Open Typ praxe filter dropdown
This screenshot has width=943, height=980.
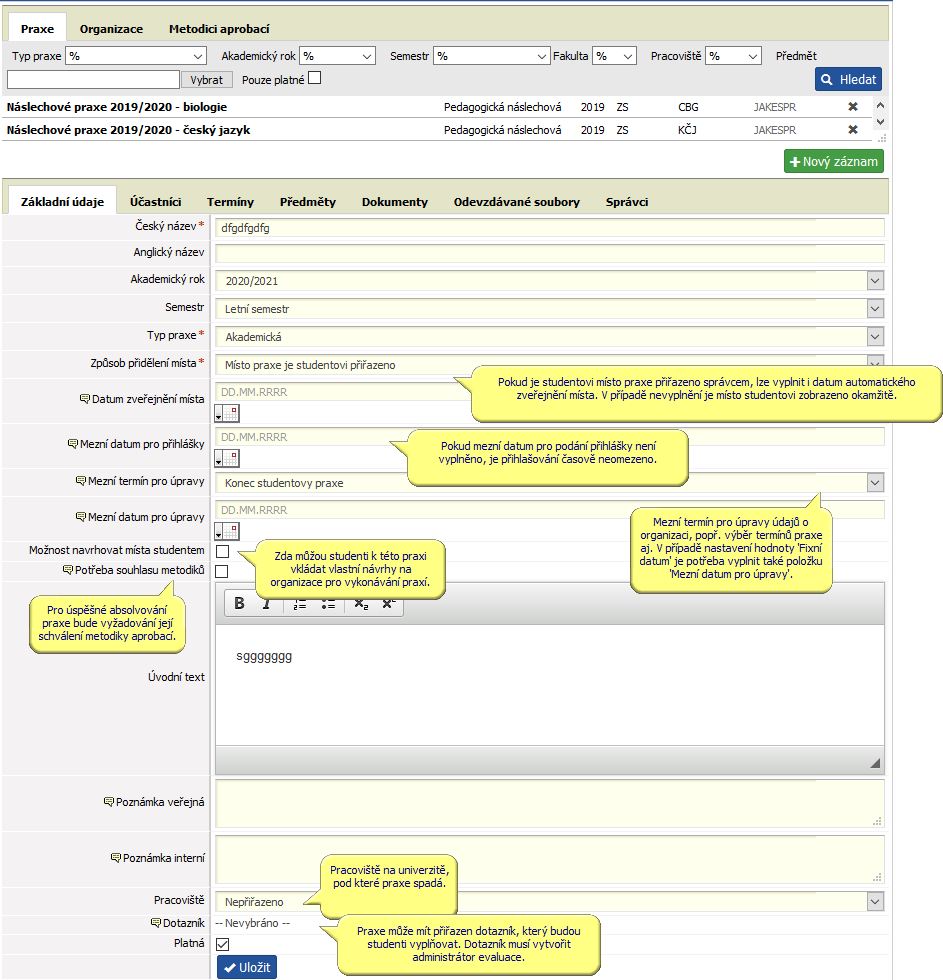click(136, 56)
